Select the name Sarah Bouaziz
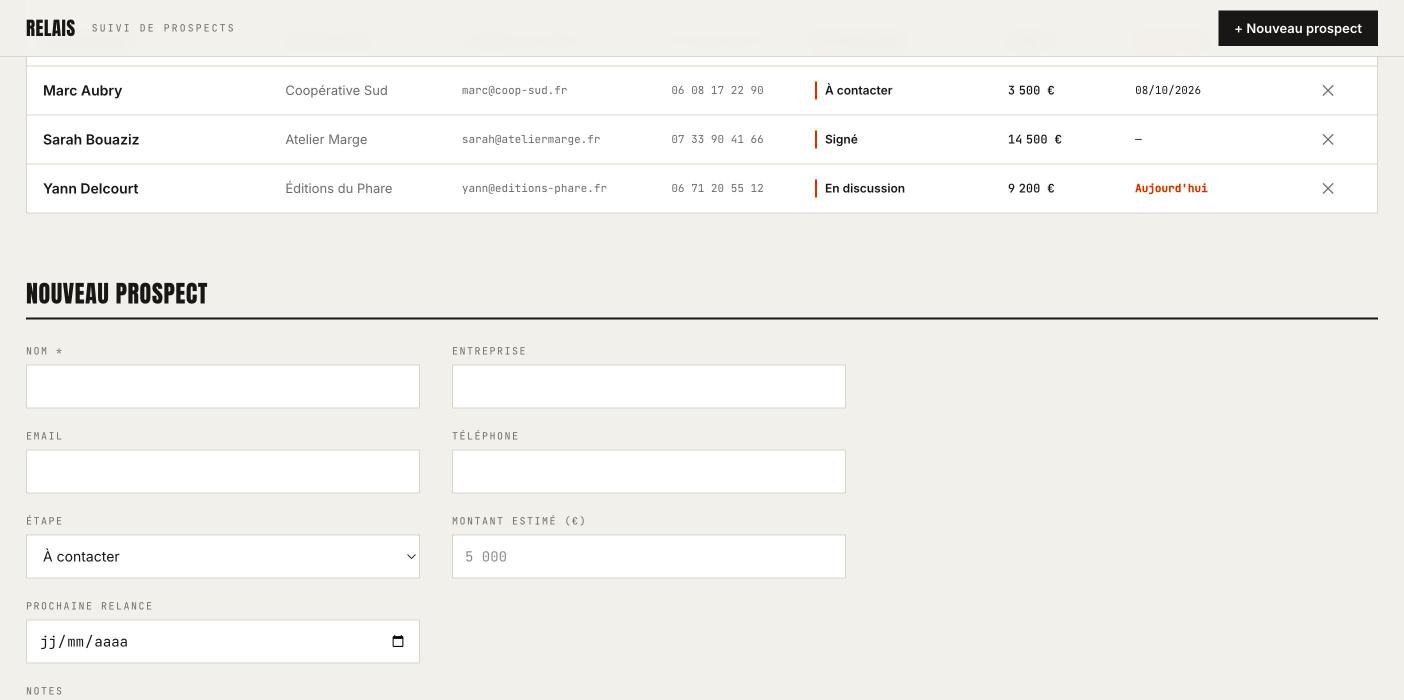This screenshot has height=700, width=1404. click(x=91, y=139)
